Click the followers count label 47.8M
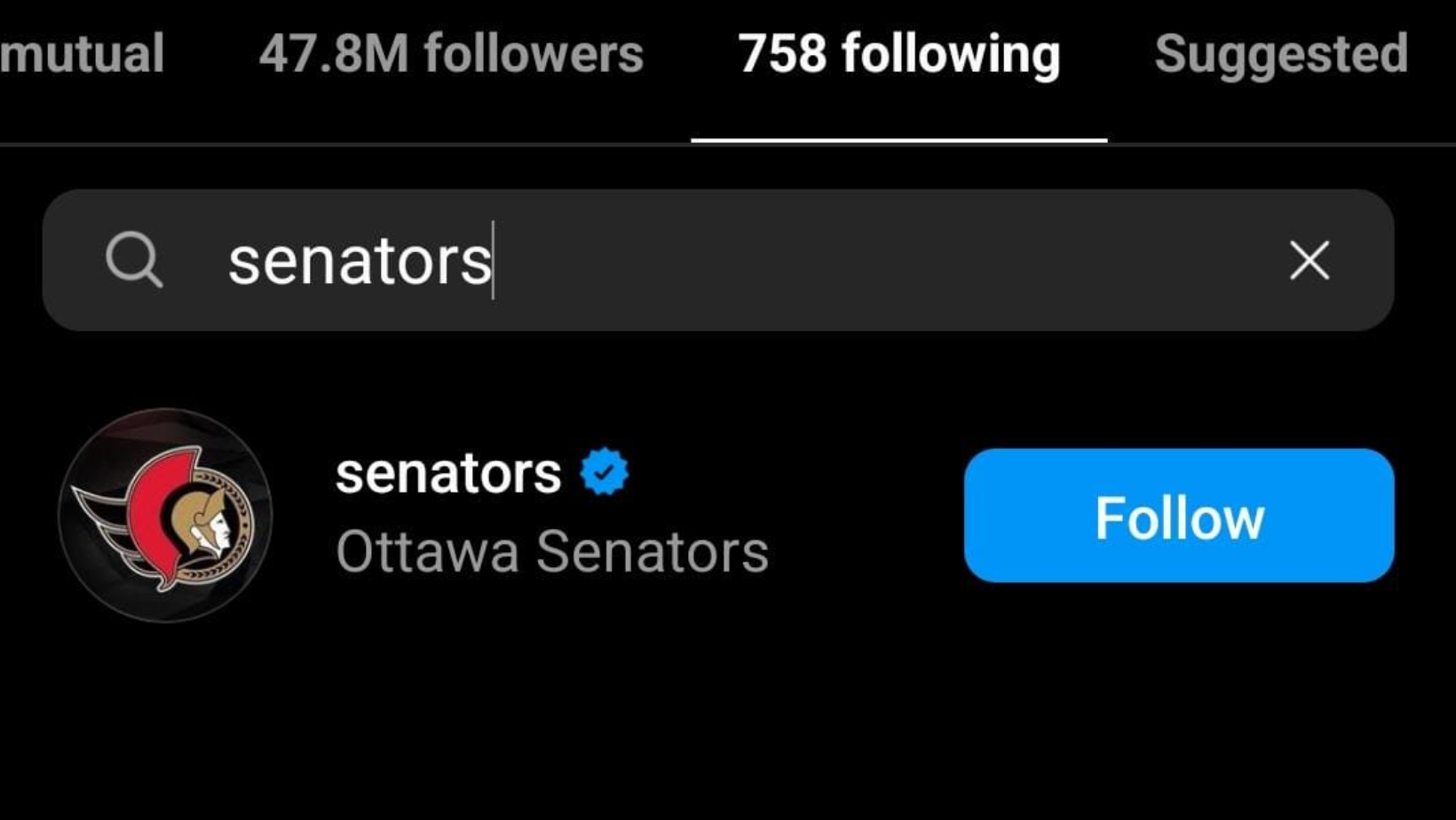 point(334,54)
